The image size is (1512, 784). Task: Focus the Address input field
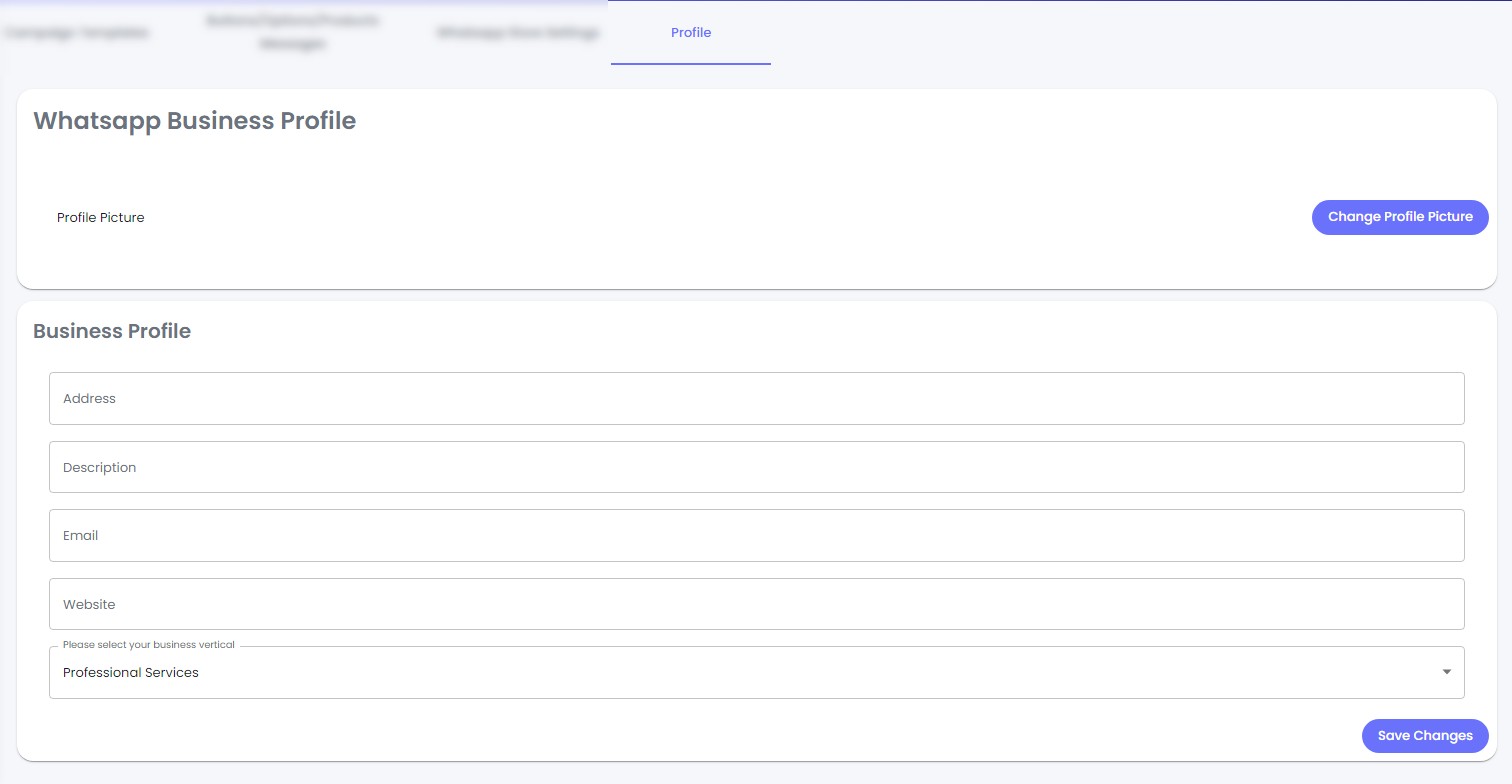[757, 398]
